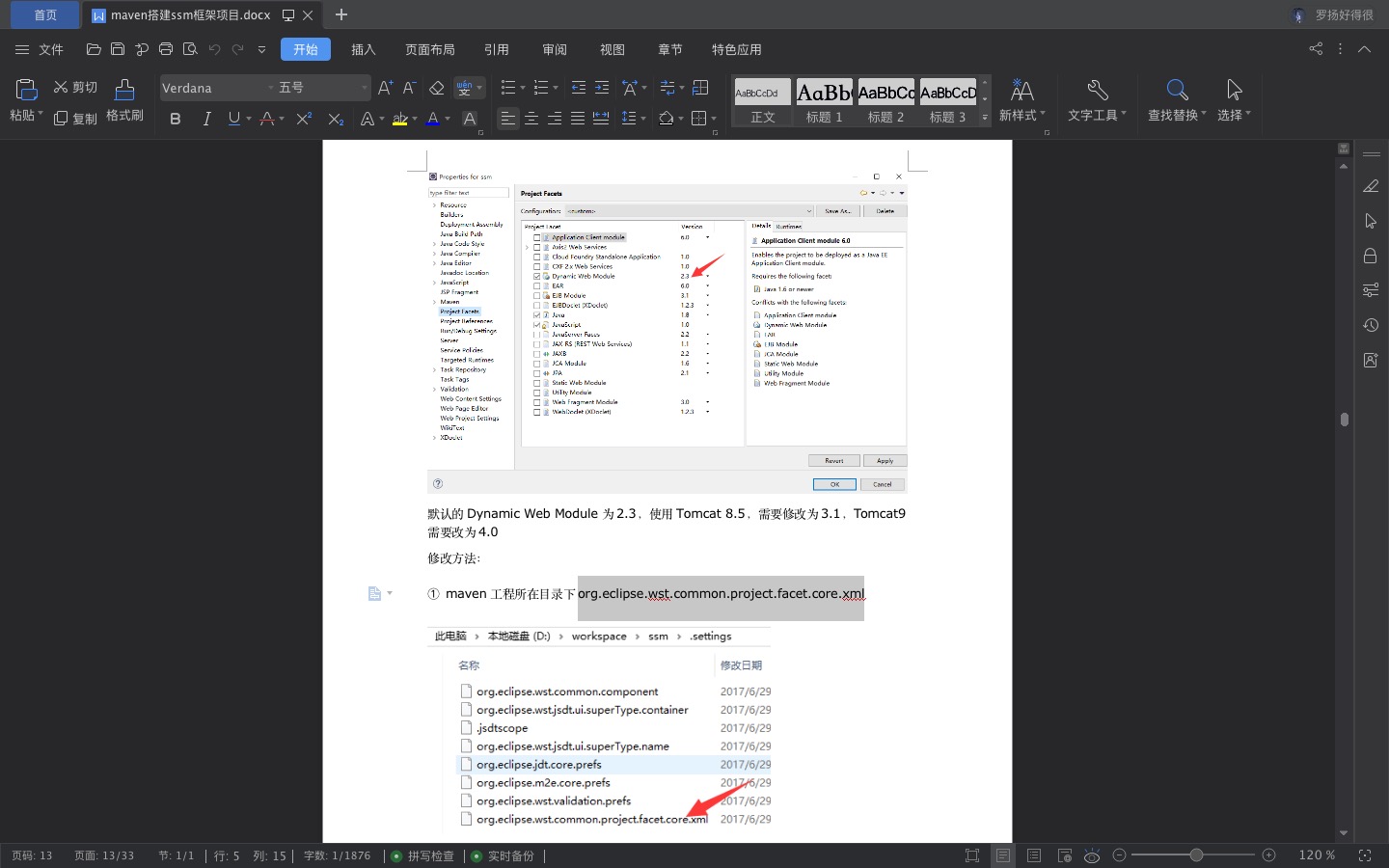Click the vertical scrollbar thumb
Screen dimensions: 1389x868
[x=1344, y=420]
